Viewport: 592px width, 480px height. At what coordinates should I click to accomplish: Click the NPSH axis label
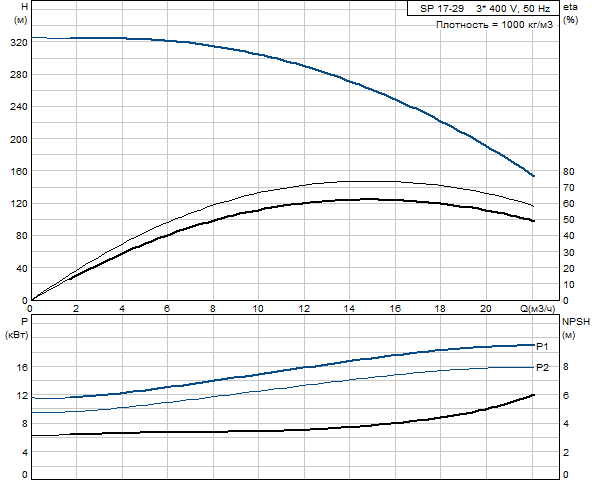(576, 322)
